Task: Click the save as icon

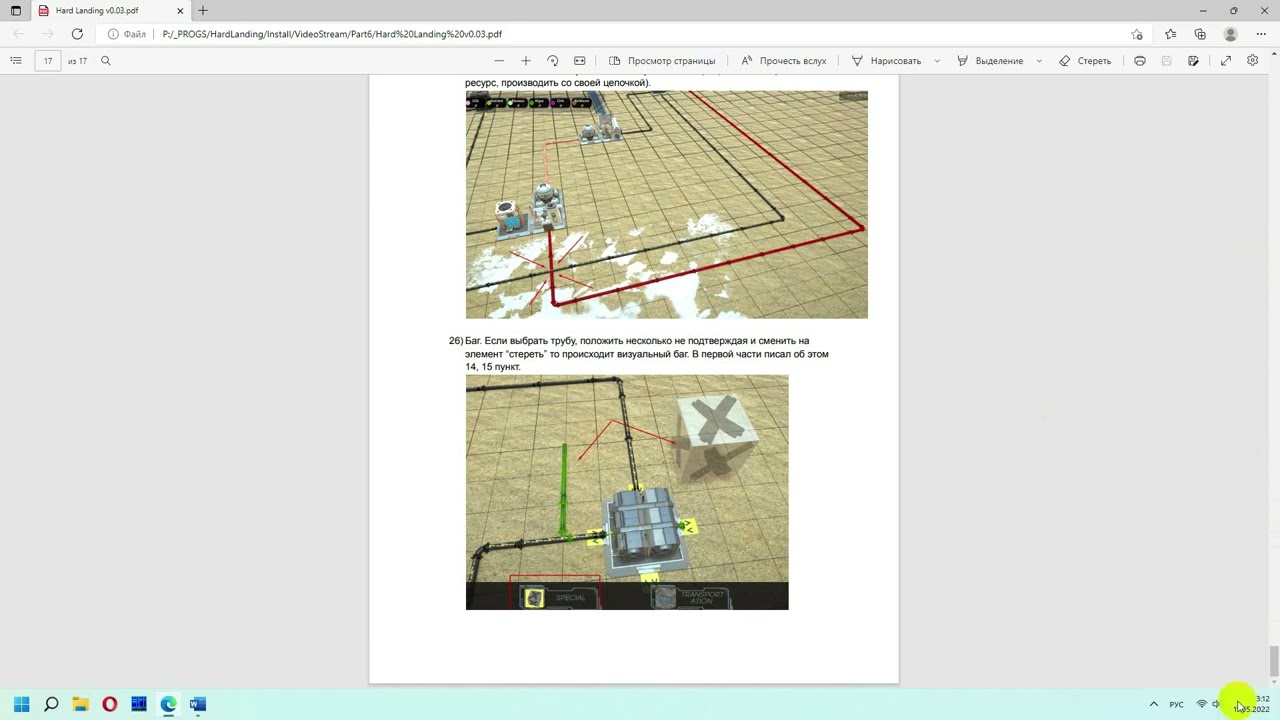Action: coord(1193,61)
